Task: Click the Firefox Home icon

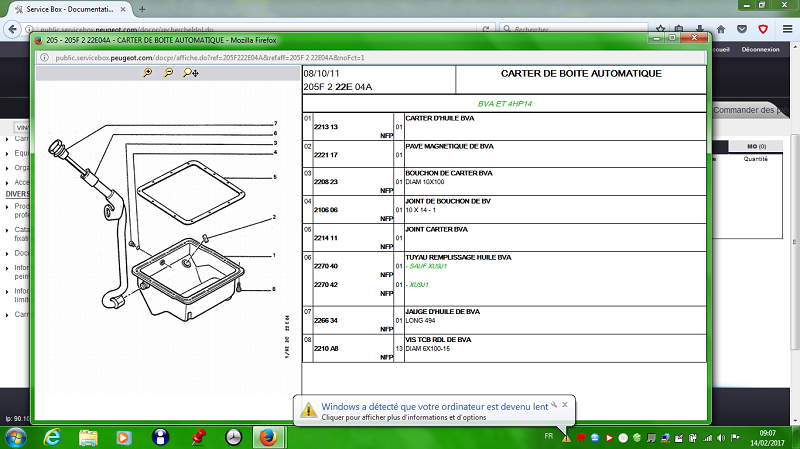Action: click(721, 29)
